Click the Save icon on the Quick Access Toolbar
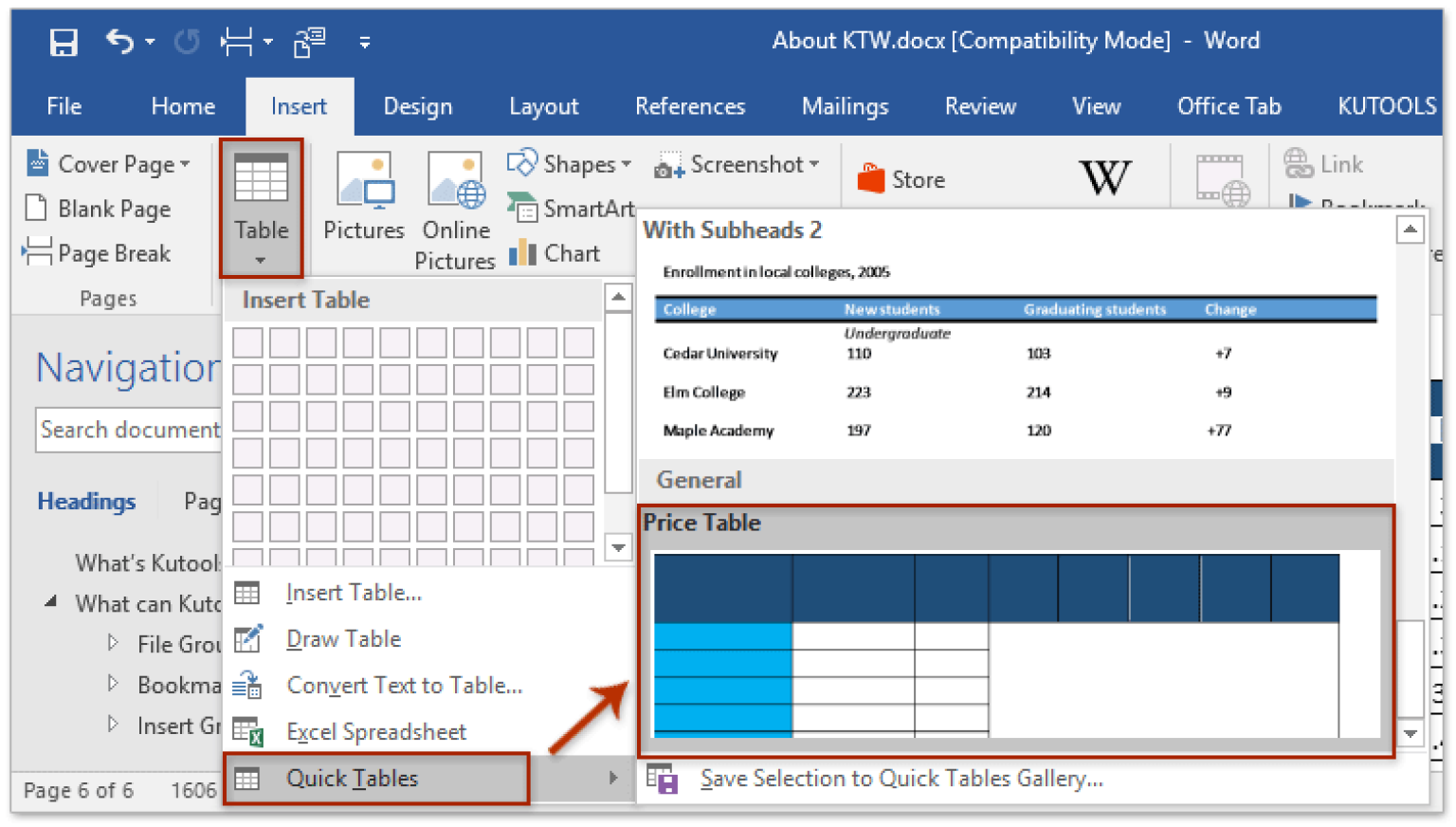The width and height of the screenshot is (1456, 827). pos(63,40)
